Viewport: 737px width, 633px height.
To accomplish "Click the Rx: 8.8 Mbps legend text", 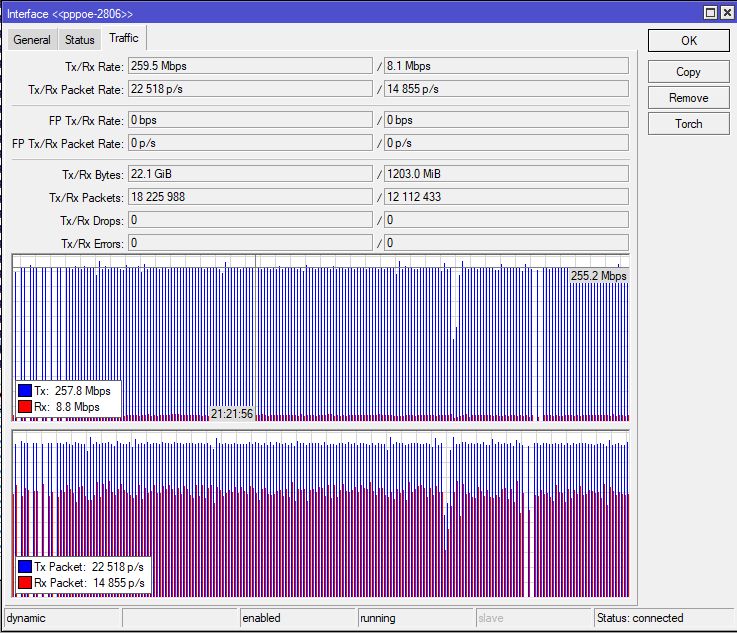I will coord(67,407).
